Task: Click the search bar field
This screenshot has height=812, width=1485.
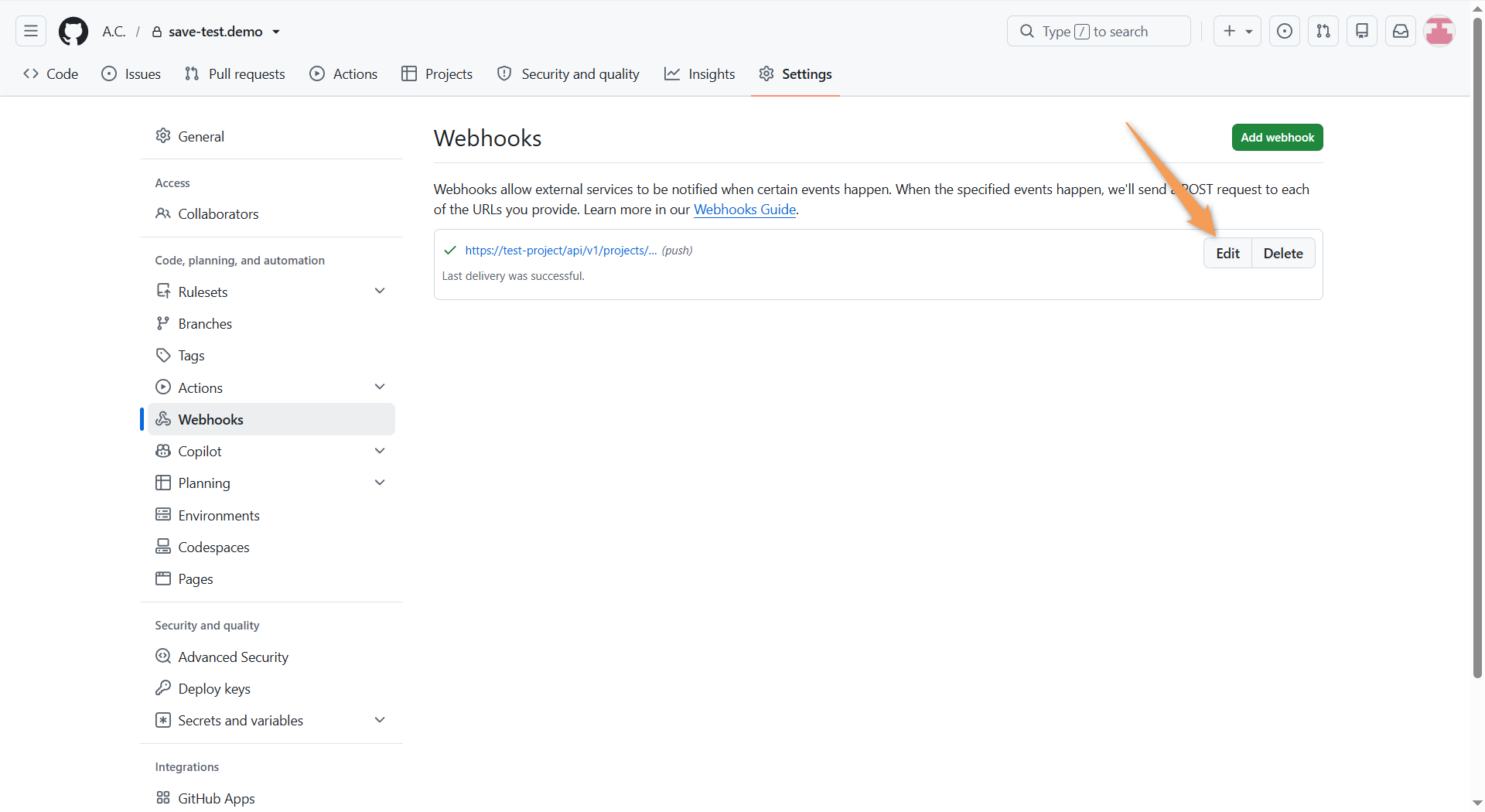Action: click(x=1098, y=31)
